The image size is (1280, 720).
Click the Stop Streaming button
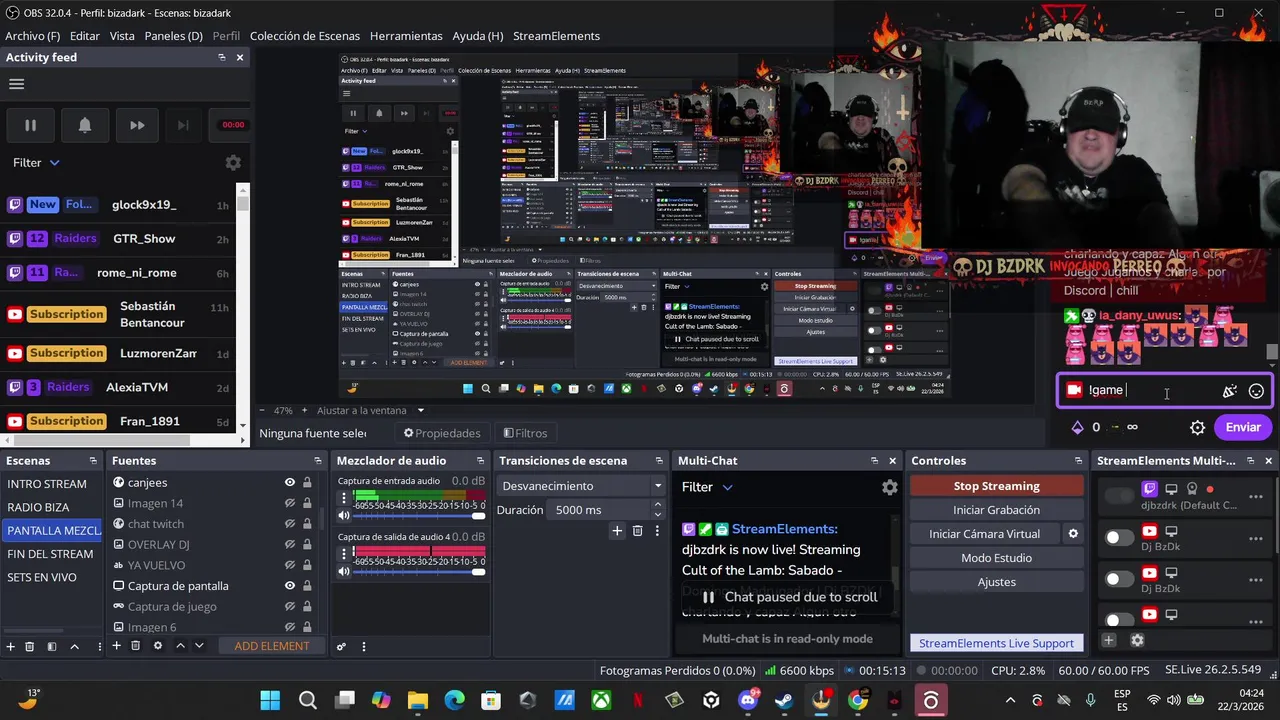click(x=996, y=486)
